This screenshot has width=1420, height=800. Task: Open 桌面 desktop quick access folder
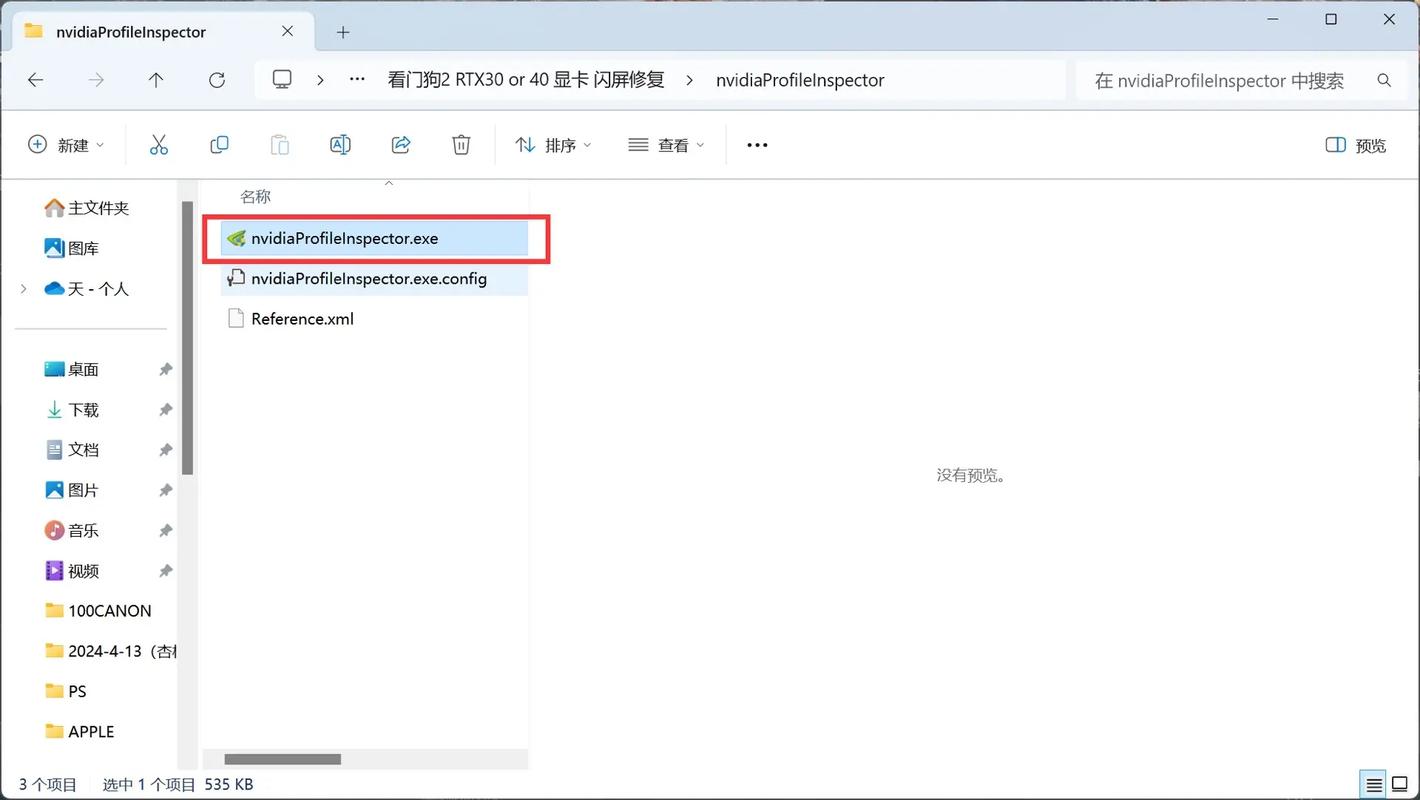point(72,369)
